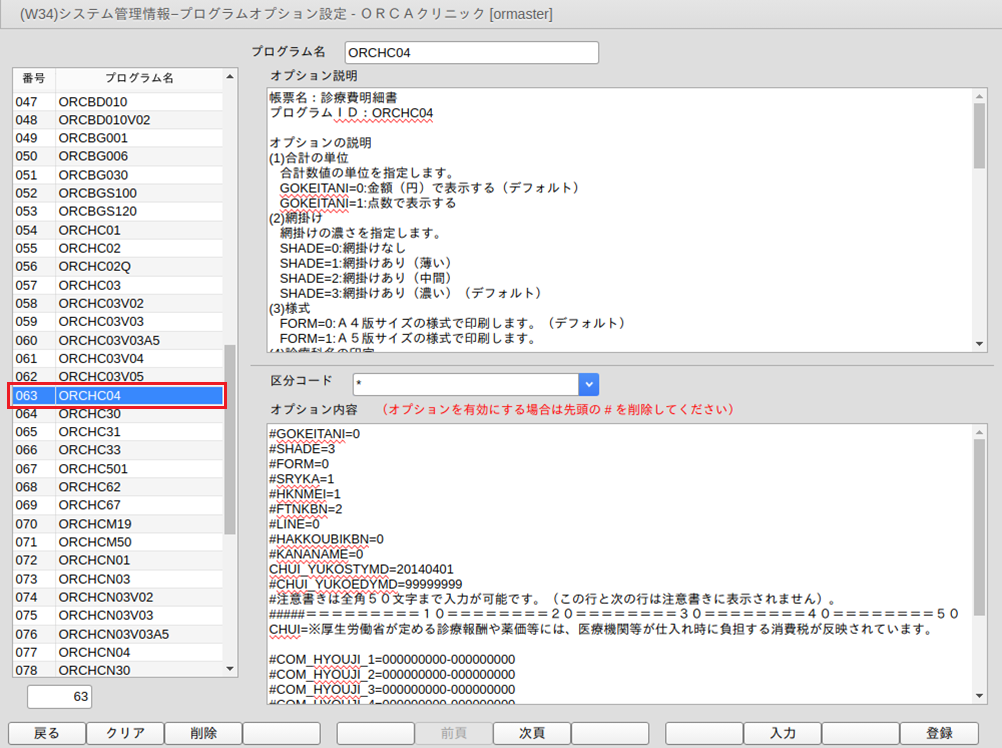Click the 戻る (Back) button

coord(46,733)
